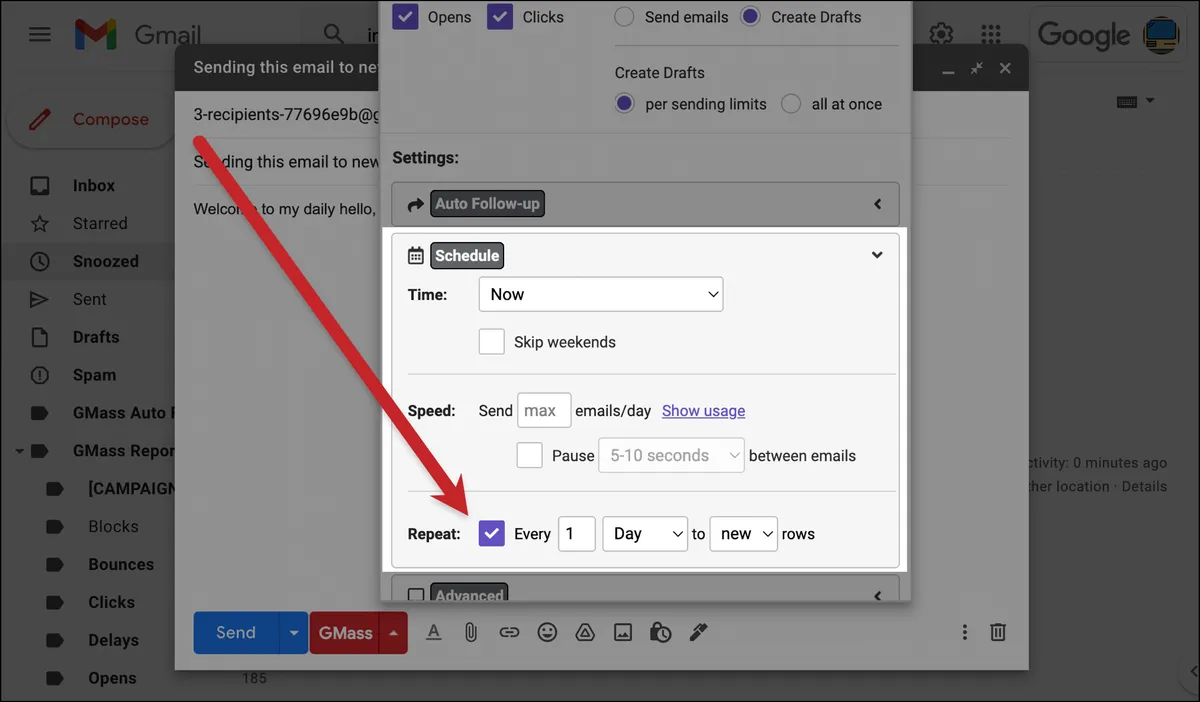Insert emoji icon in compose toolbar
The height and width of the screenshot is (702, 1200).
tap(547, 632)
